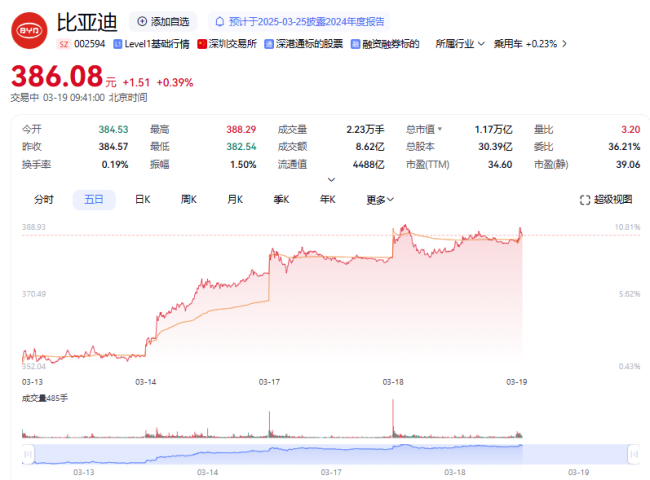Click the 总市值 value 1.17万亿
Image resolution: width=650 pixels, height=480 pixels.
(x=493, y=129)
